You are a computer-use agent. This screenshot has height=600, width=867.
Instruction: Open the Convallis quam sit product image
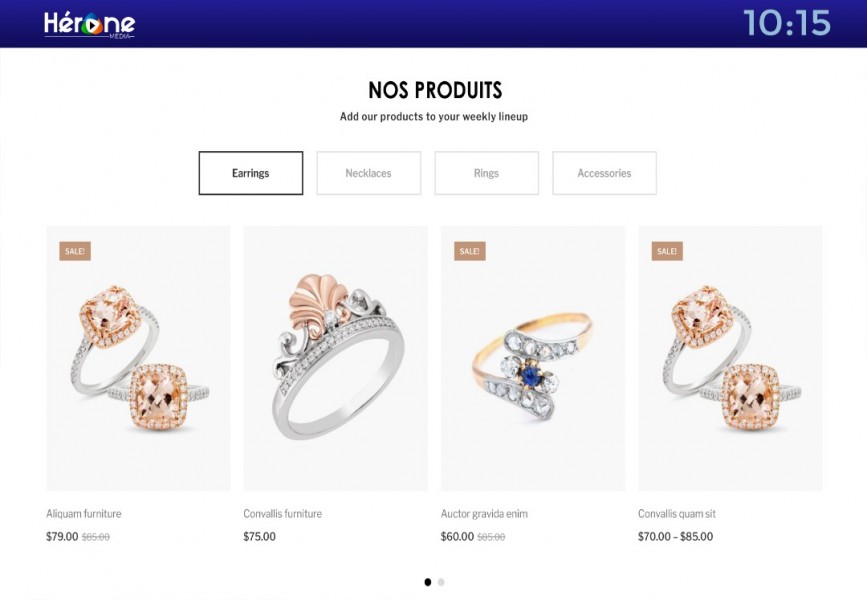tap(730, 358)
